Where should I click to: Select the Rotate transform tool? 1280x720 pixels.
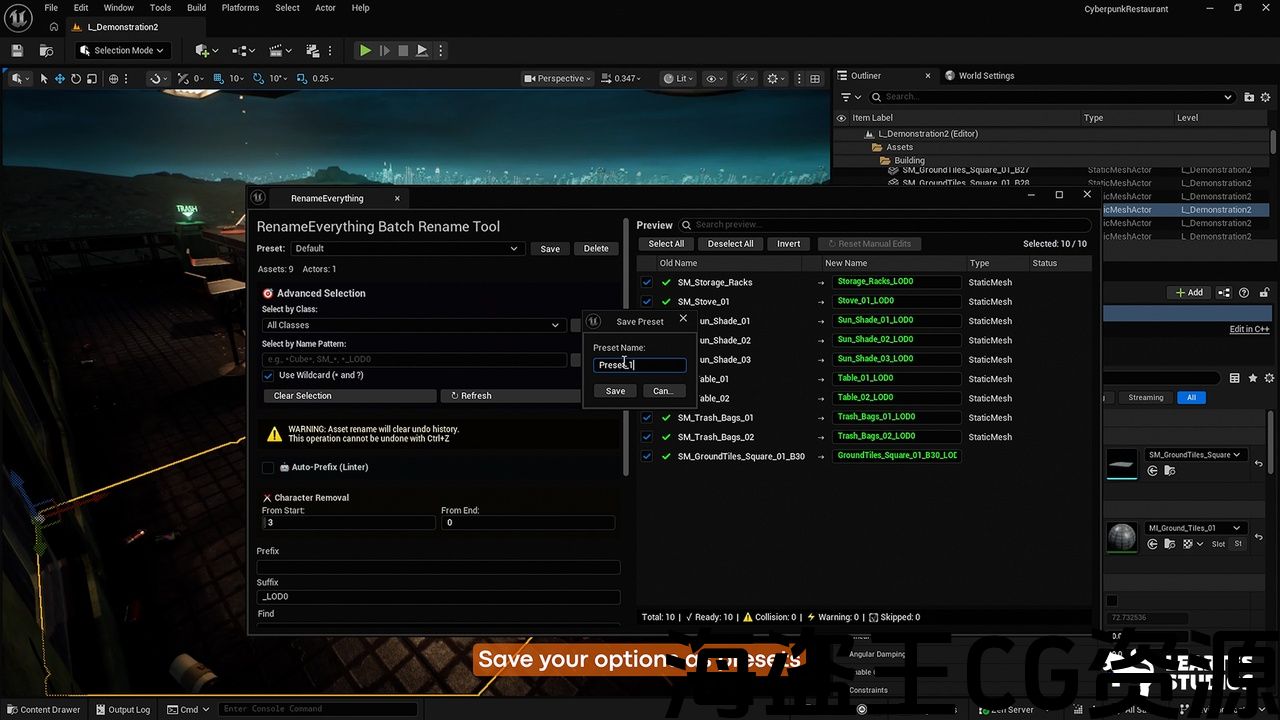[75, 79]
